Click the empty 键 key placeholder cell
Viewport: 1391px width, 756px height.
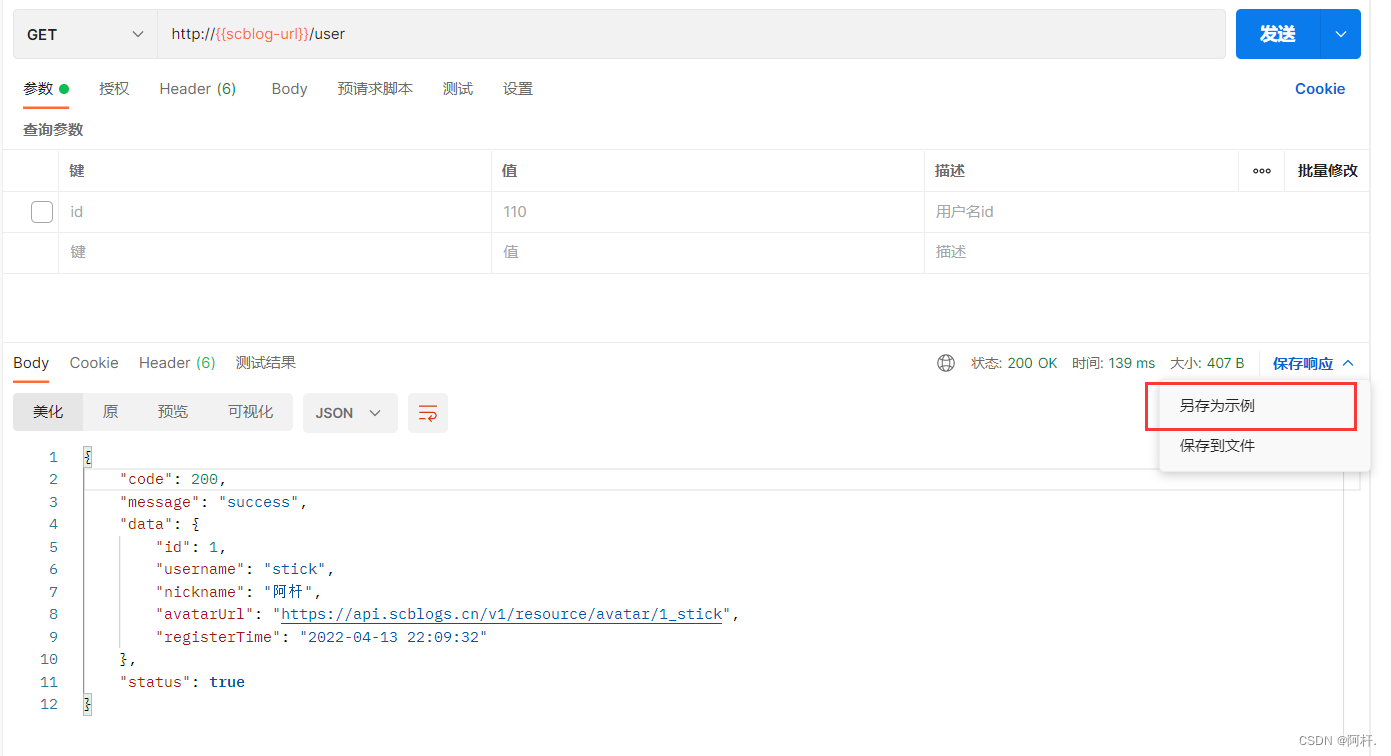275,253
